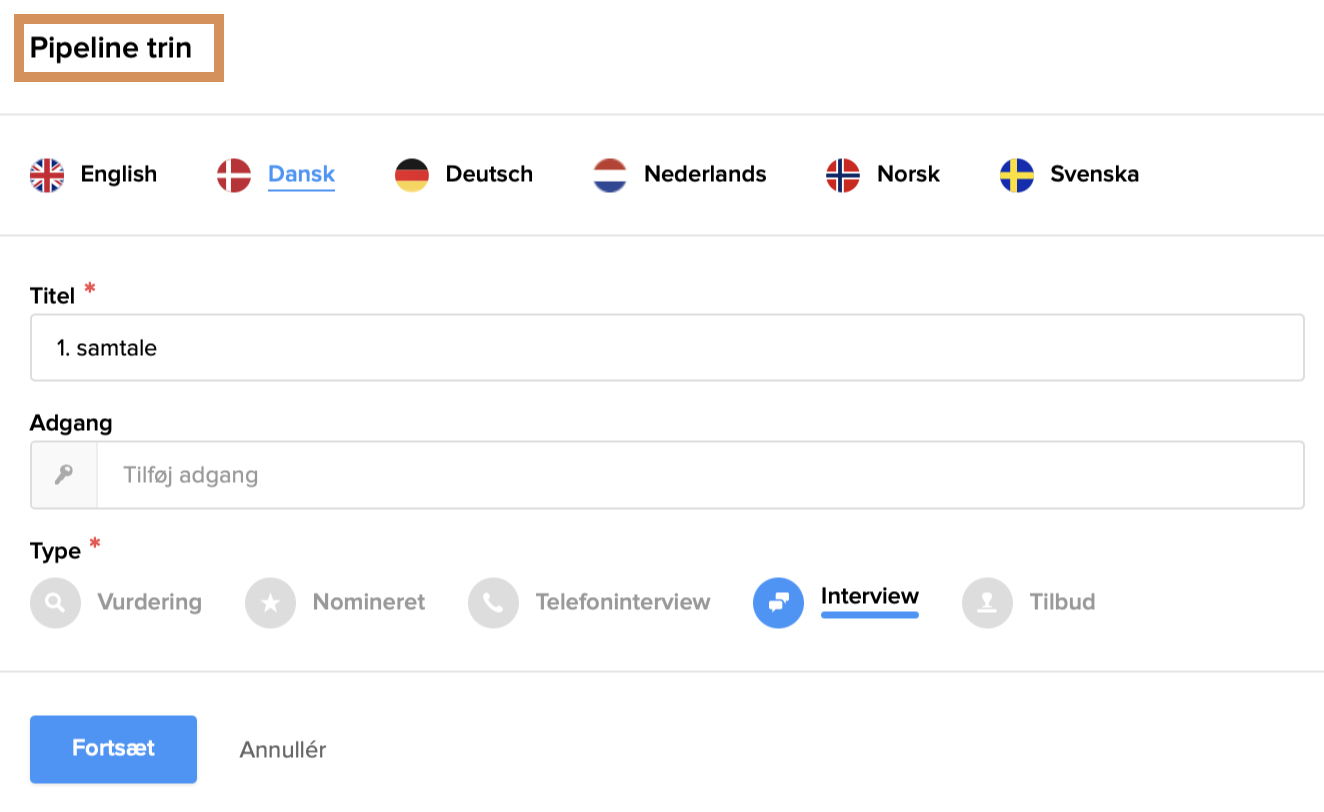Screen dimensions: 1324x812
Task: Switch to the Norsk language tab
Action: coord(908,174)
